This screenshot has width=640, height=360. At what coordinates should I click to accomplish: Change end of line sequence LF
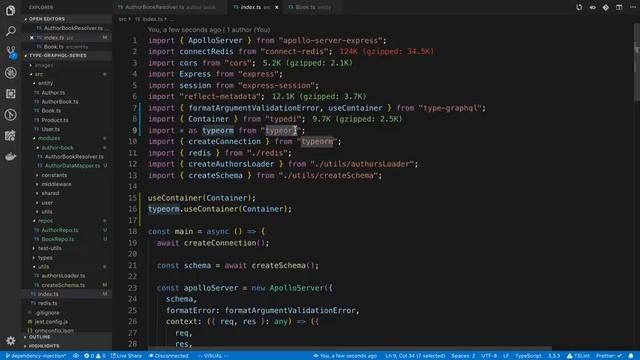click(x=506, y=356)
